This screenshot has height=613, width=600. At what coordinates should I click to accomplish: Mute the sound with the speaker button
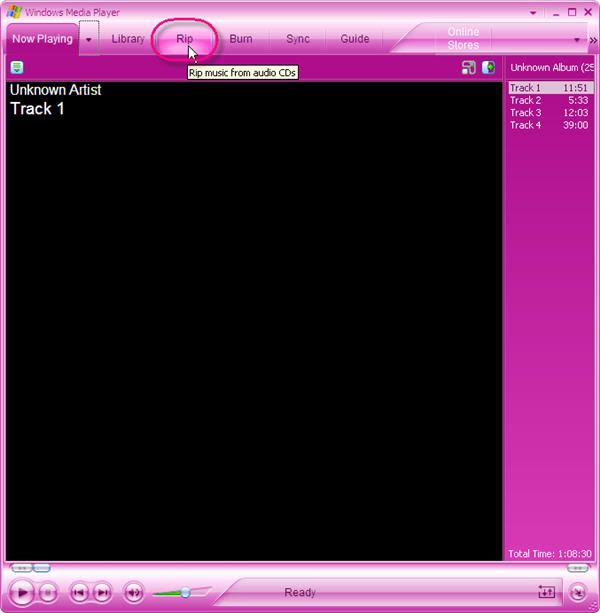click(x=133, y=593)
